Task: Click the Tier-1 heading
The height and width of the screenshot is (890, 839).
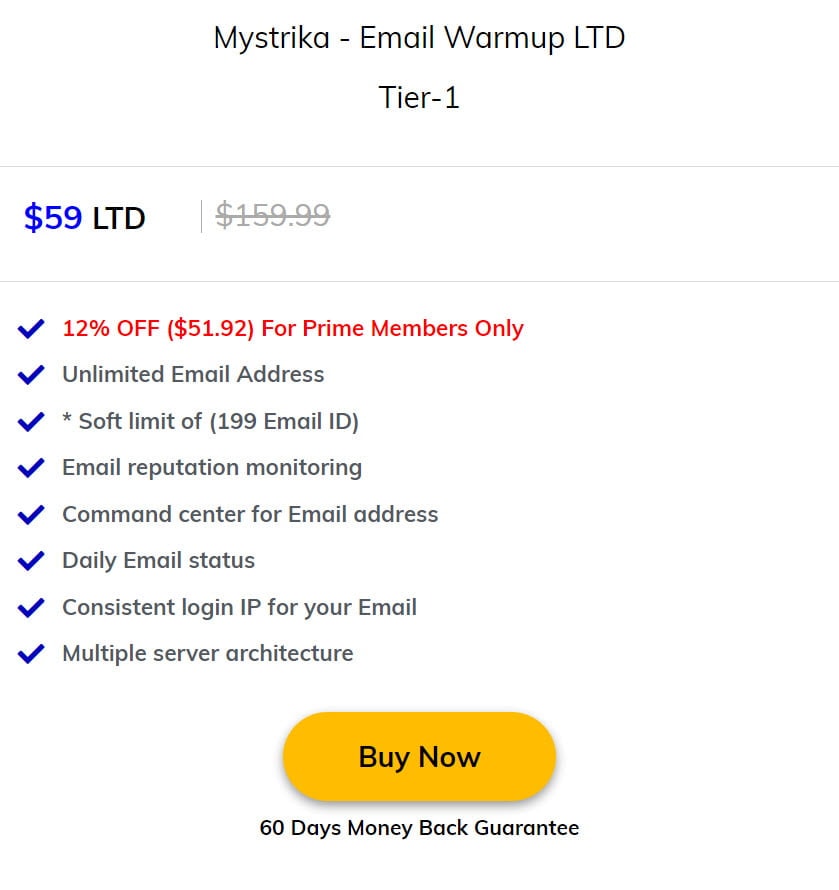Action: [419, 97]
